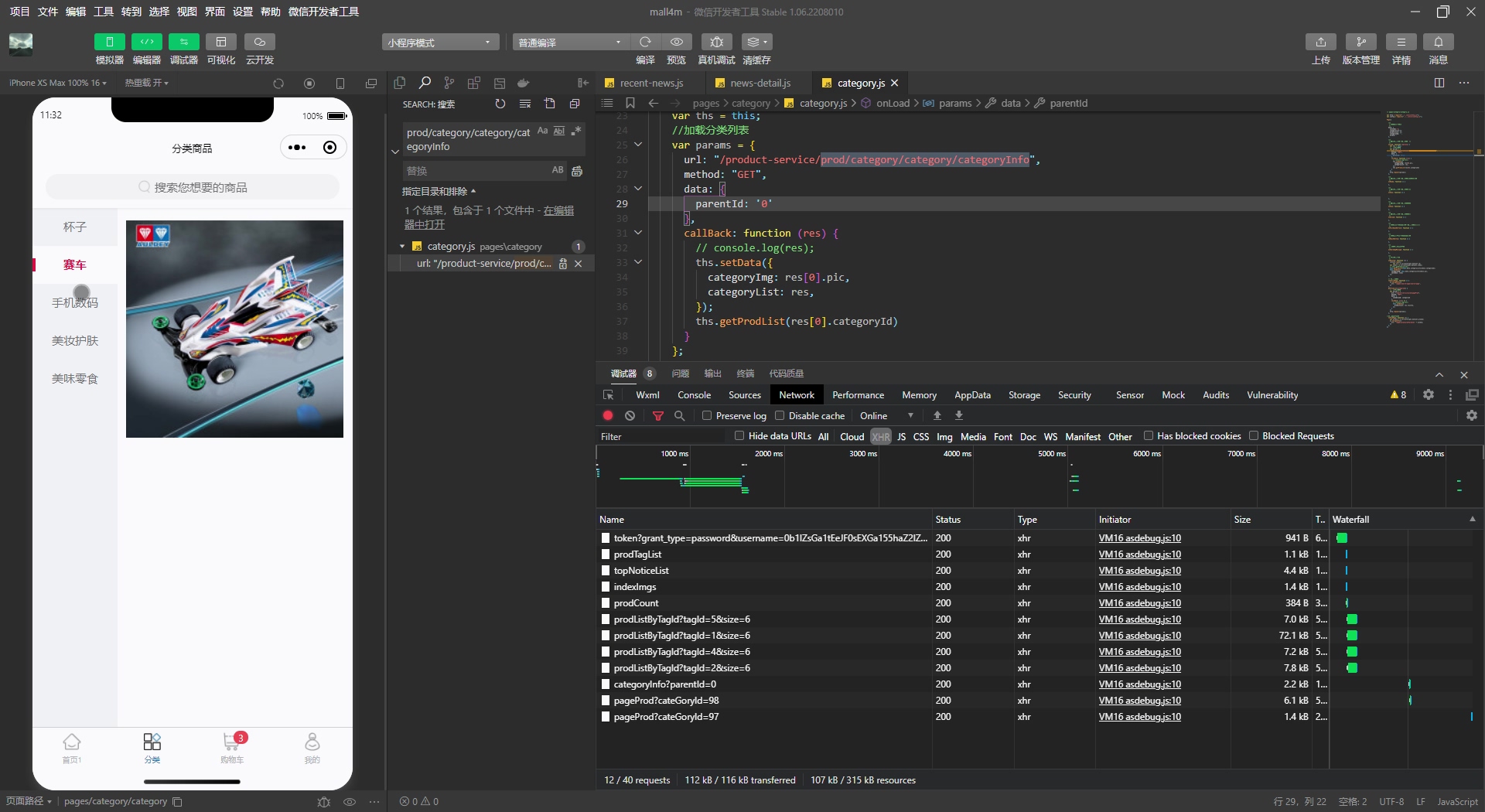Check Hide data URLs
The image size is (1485, 812).
tap(739, 435)
